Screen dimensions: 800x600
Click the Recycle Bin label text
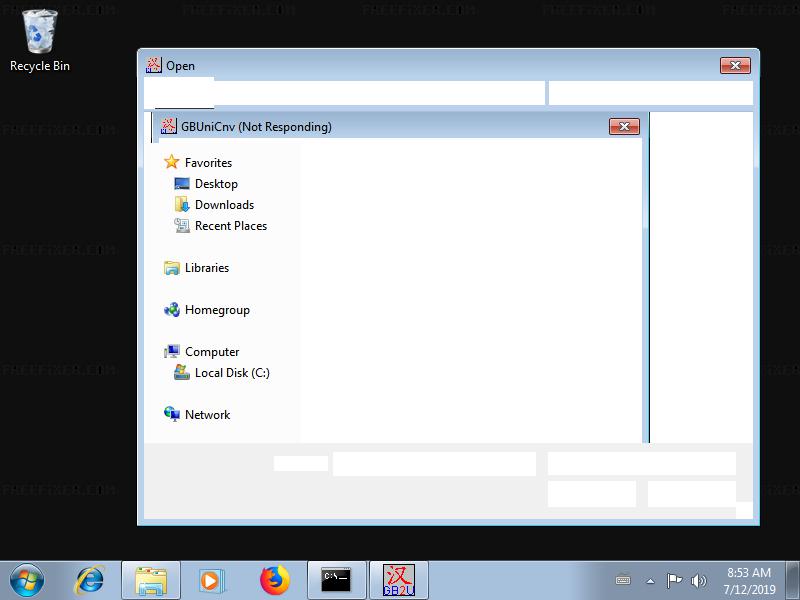(x=40, y=66)
